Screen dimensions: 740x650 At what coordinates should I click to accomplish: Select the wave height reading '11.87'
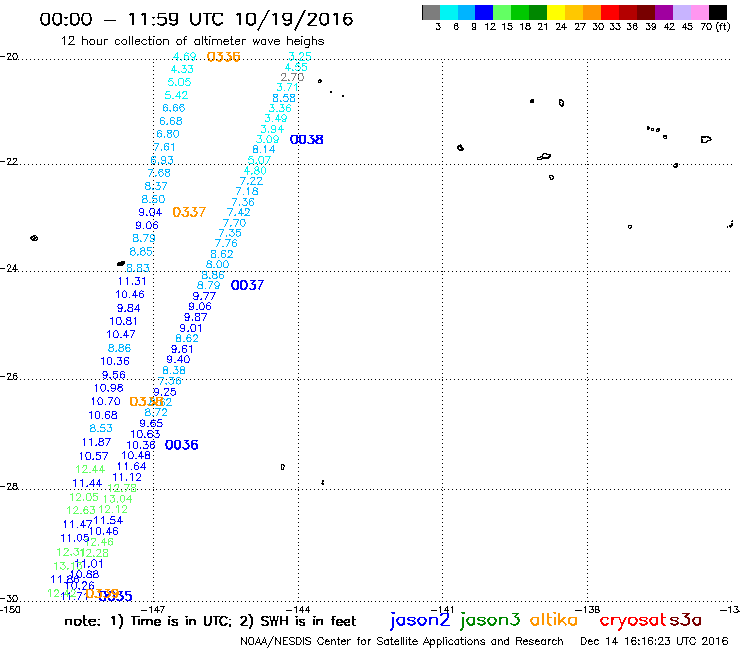click(96, 442)
